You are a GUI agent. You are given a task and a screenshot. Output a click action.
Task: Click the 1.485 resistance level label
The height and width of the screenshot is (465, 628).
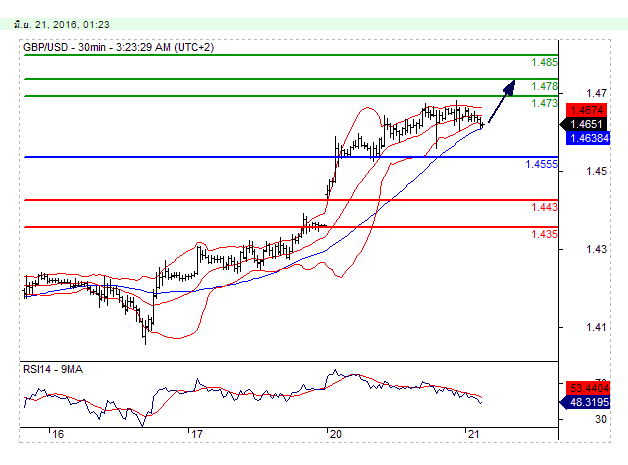(544, 62)
